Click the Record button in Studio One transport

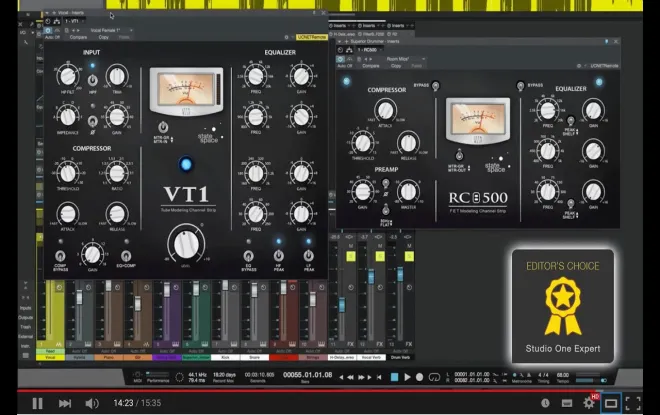click(419, 377)
